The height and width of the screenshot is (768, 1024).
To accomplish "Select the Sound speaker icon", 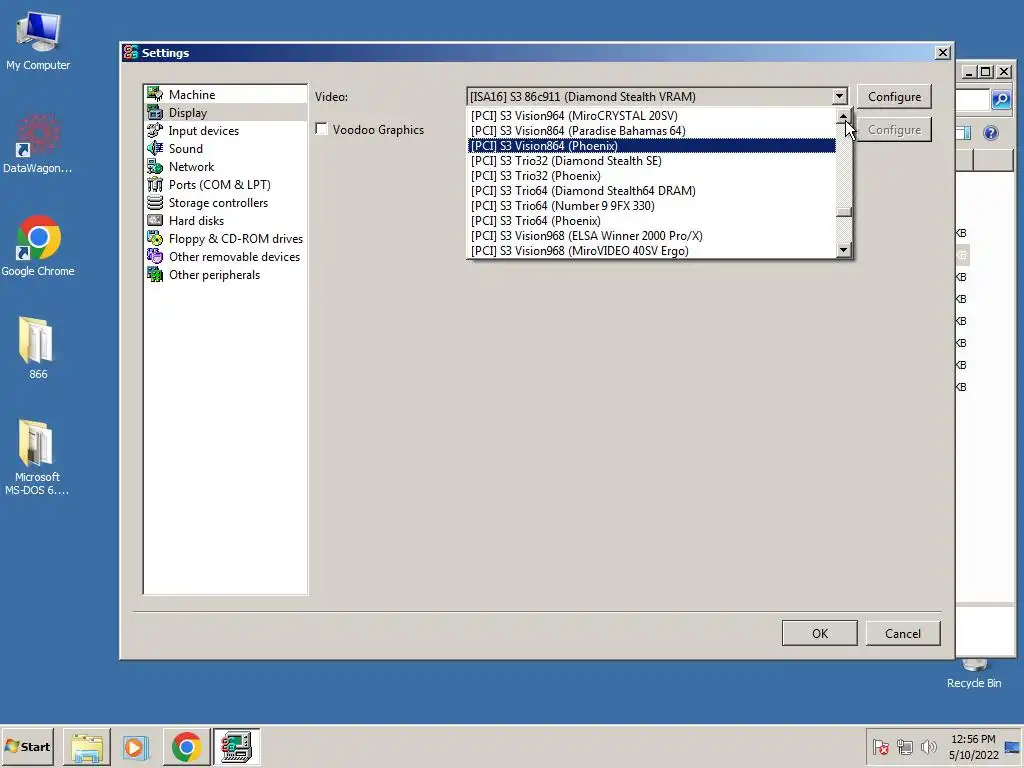I will pos(155,148).
